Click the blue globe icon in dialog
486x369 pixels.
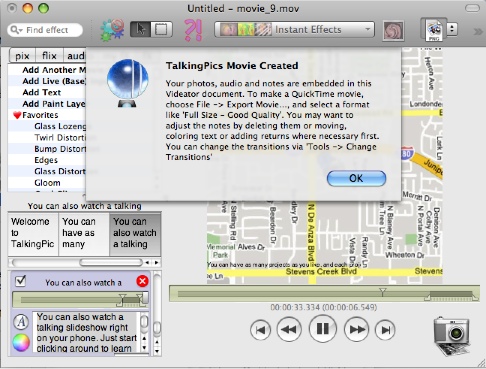127,83
